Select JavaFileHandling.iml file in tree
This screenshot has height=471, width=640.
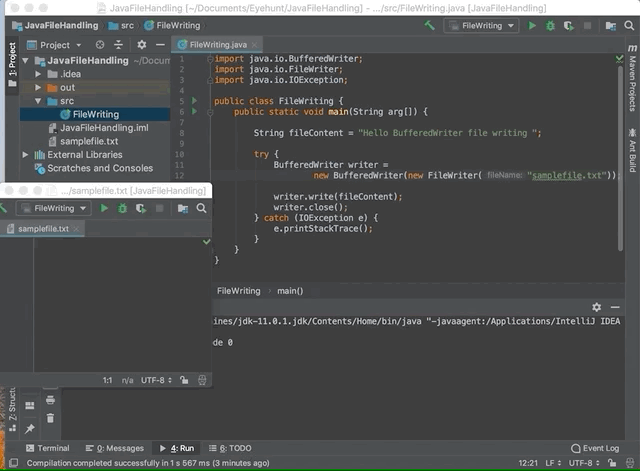click(98, 128)
